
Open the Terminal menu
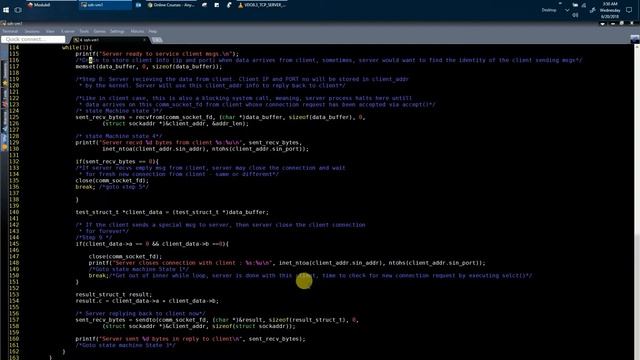(10, 31)
